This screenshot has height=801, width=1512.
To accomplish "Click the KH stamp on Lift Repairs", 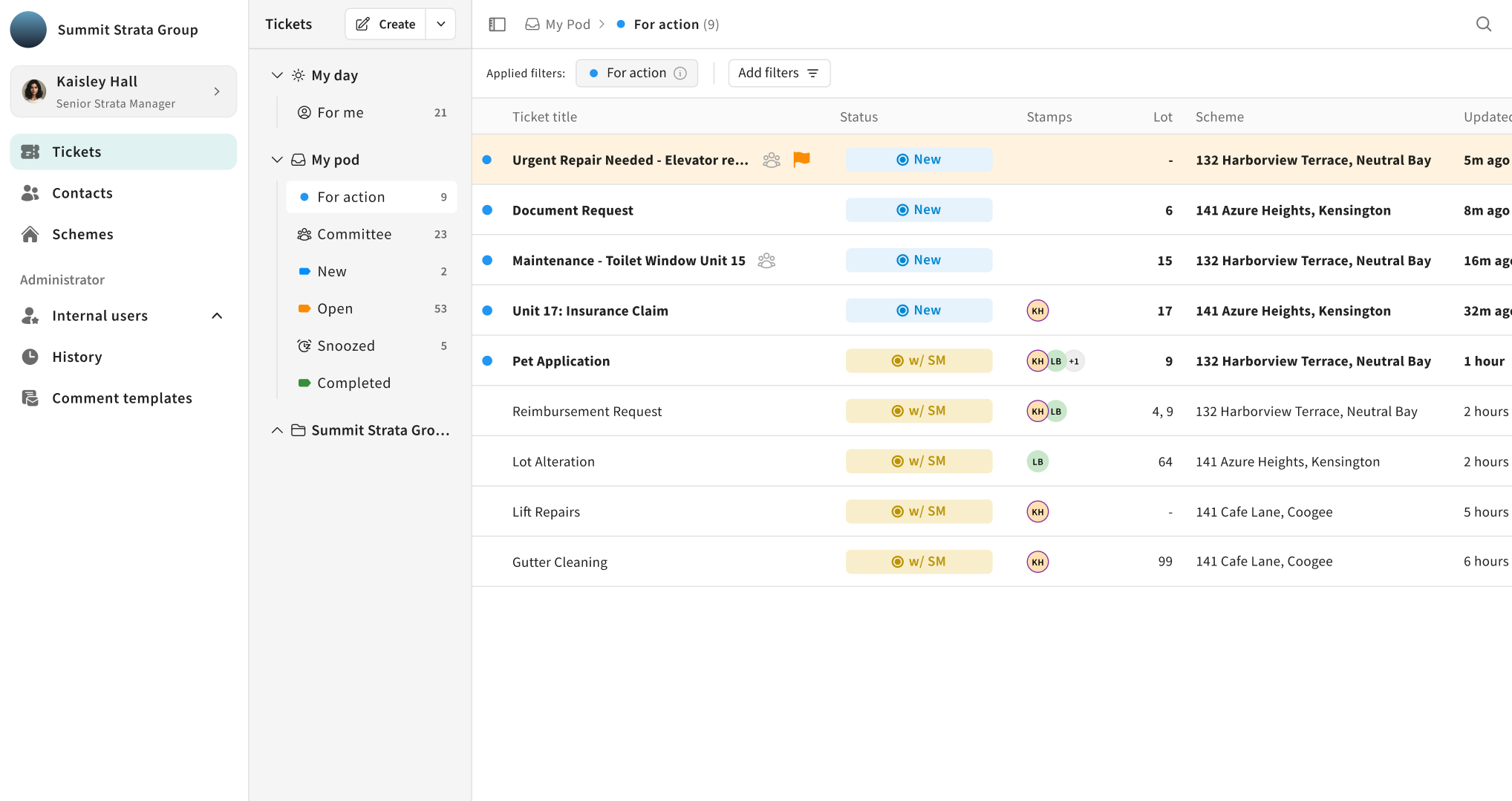I will tap(1037, 512).
